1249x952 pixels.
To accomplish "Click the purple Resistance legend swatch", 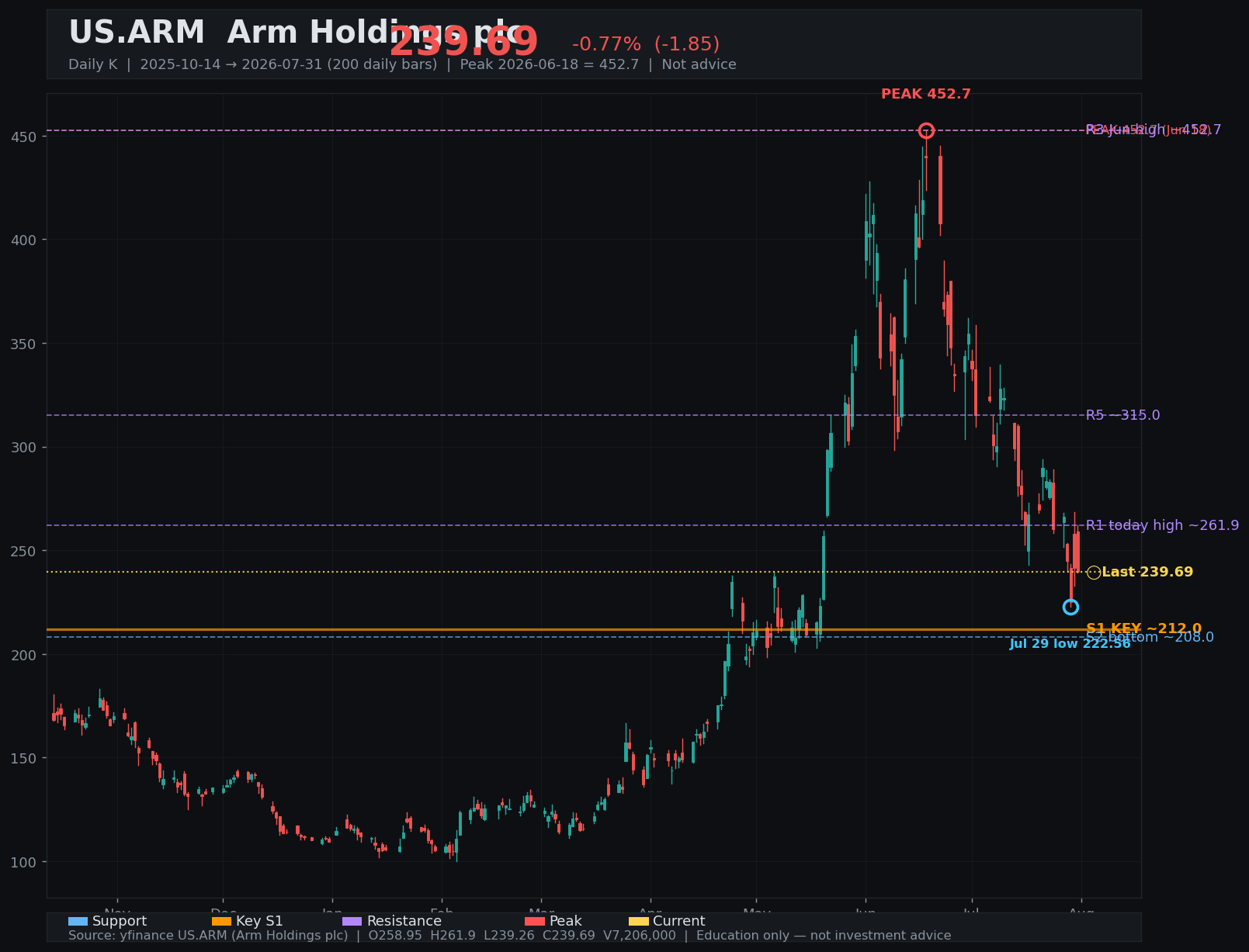I will (x=352, y=922).
